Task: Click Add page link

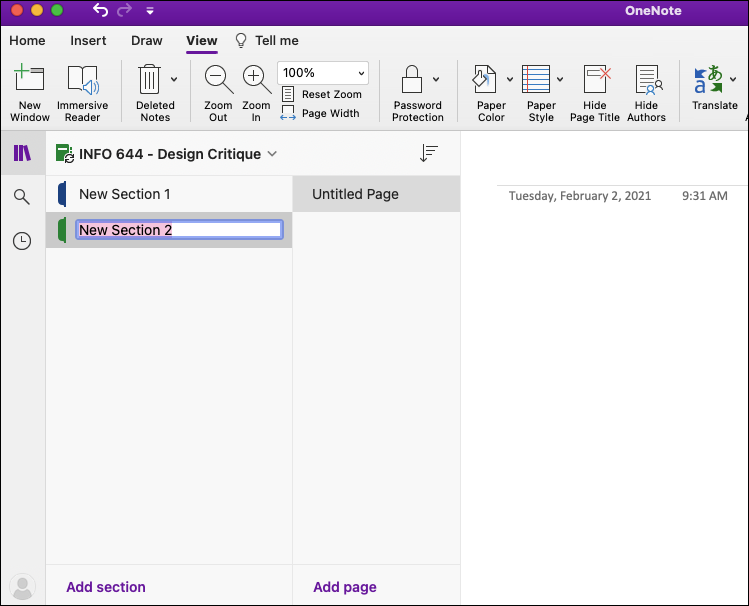Action: pyautogui.click(x=344, y=587)
